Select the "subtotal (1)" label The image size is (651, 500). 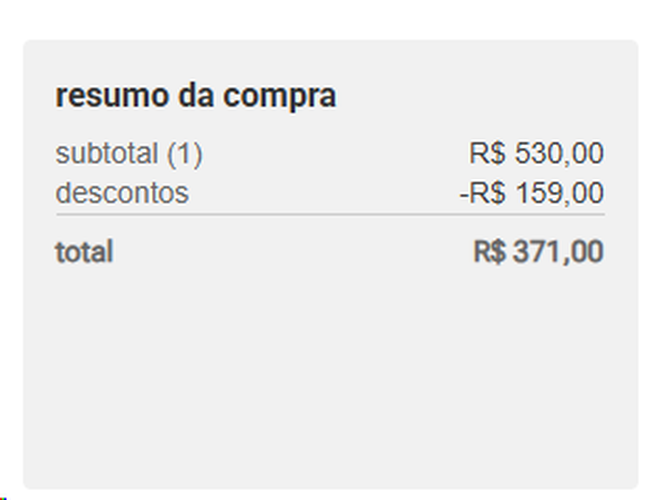[x=129, y=154]
